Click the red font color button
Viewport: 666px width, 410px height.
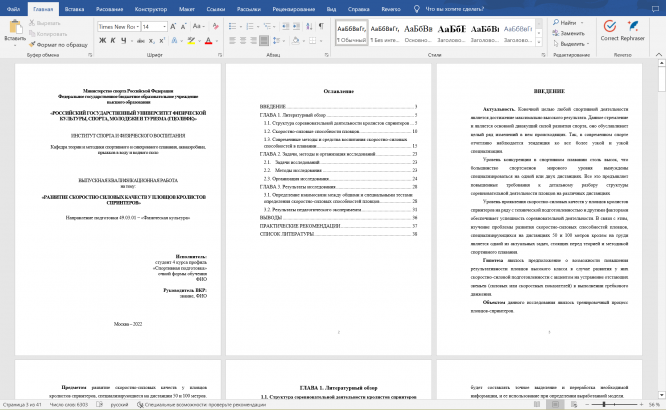click(208, 41)
